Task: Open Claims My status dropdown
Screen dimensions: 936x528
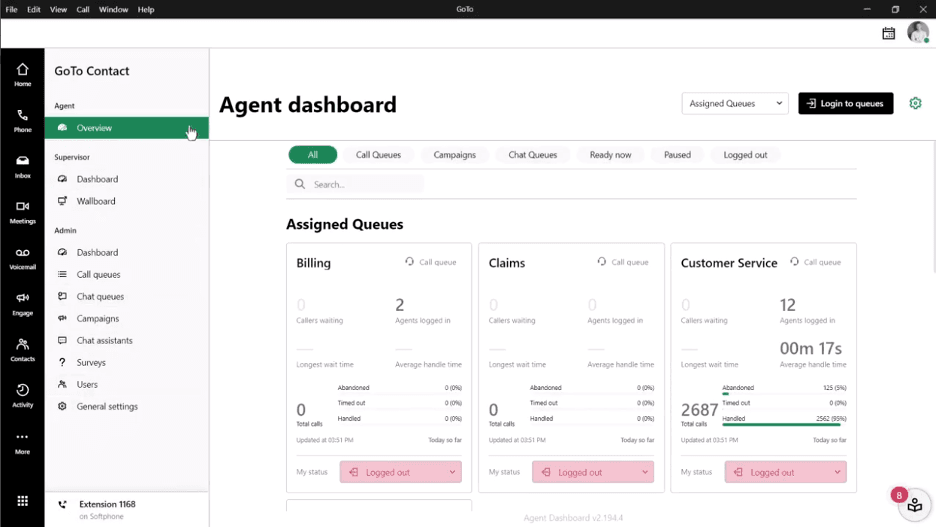Action: [593, 472]
